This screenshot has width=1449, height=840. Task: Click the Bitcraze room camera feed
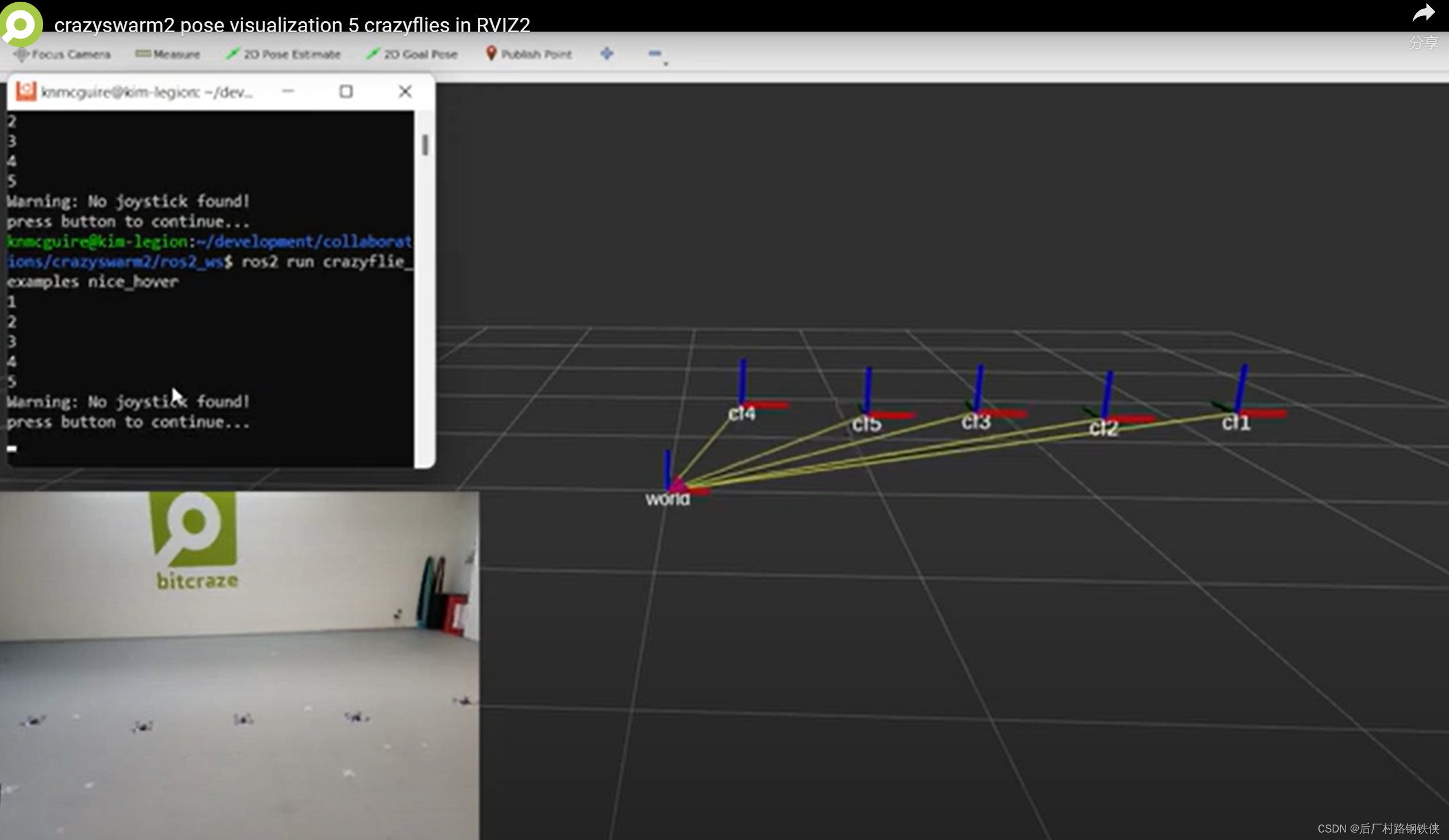click(x=239, y=665)
